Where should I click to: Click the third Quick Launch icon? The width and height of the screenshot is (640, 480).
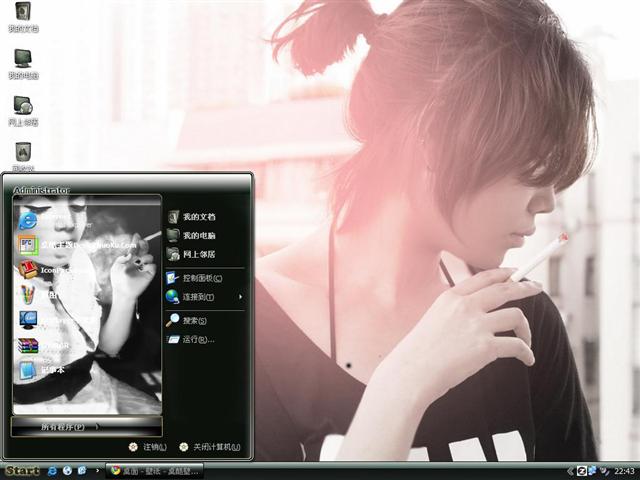pos(82,471)
